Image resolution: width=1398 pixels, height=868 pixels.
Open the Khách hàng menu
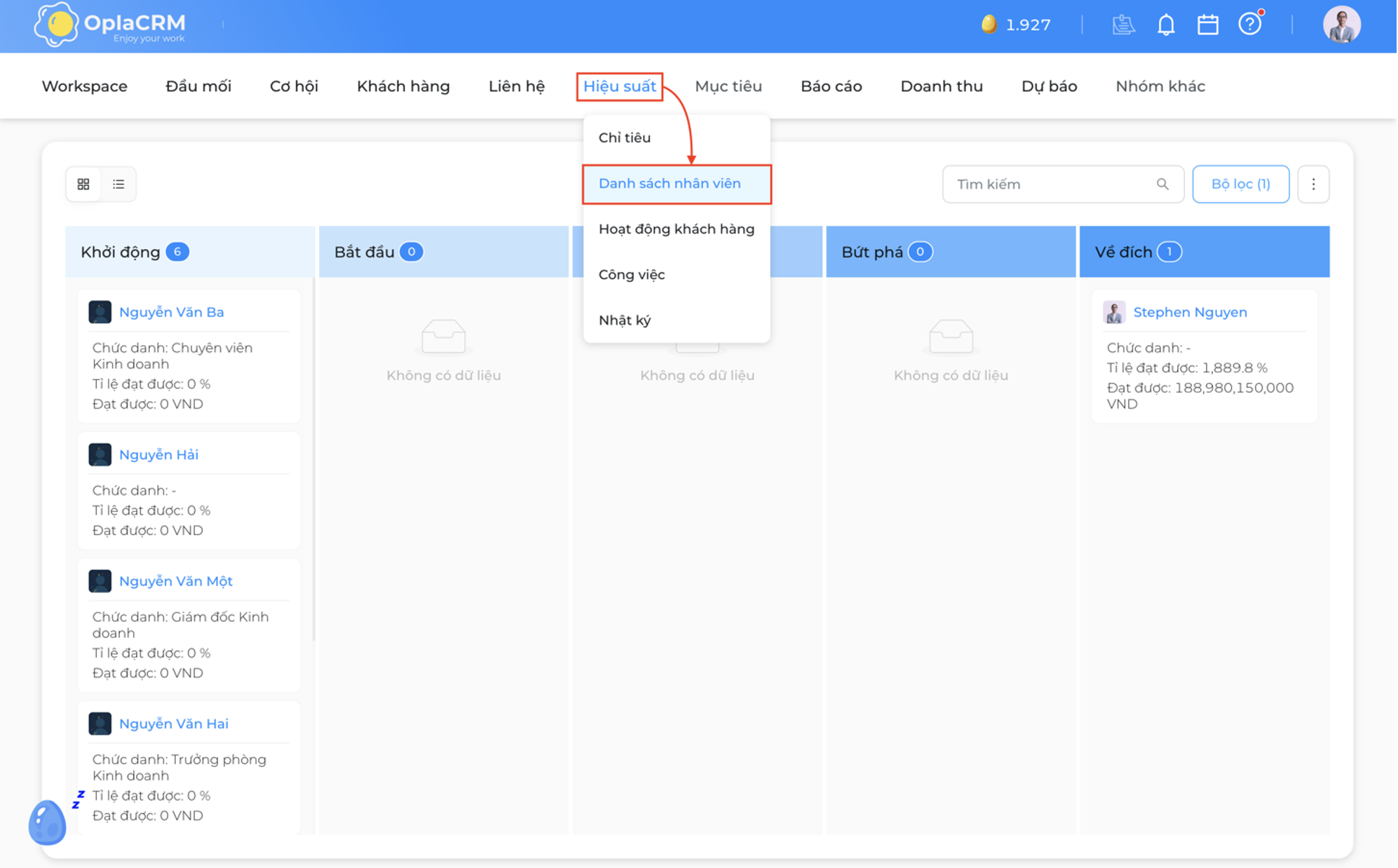point(403,86)
